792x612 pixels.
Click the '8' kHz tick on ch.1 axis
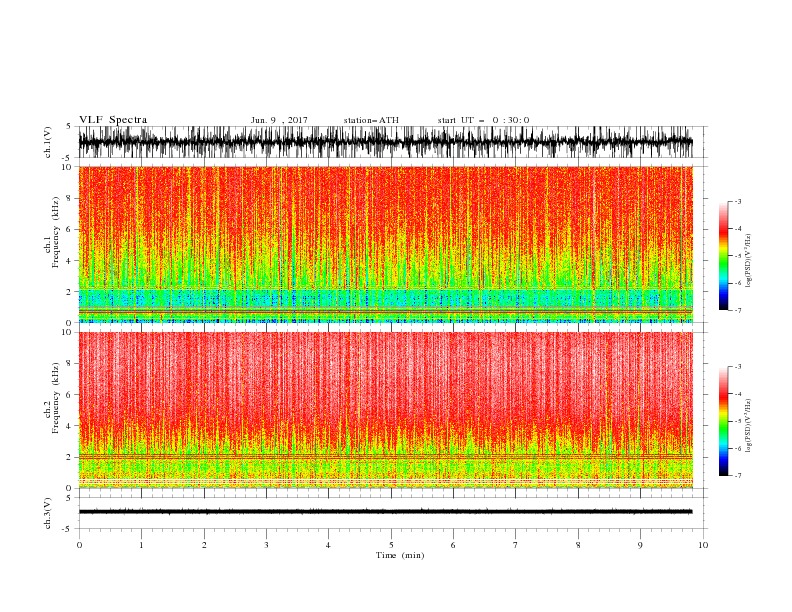(x=70, y=198)
